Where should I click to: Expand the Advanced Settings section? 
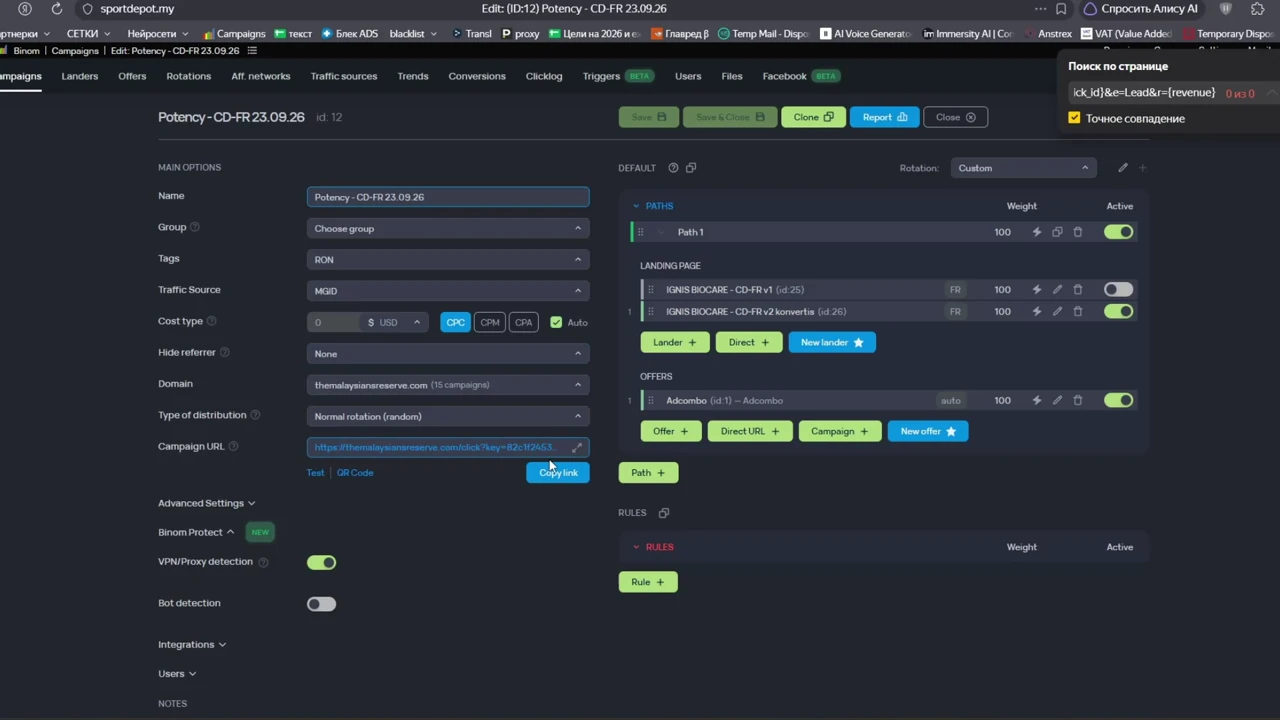(x=206, y=503)
